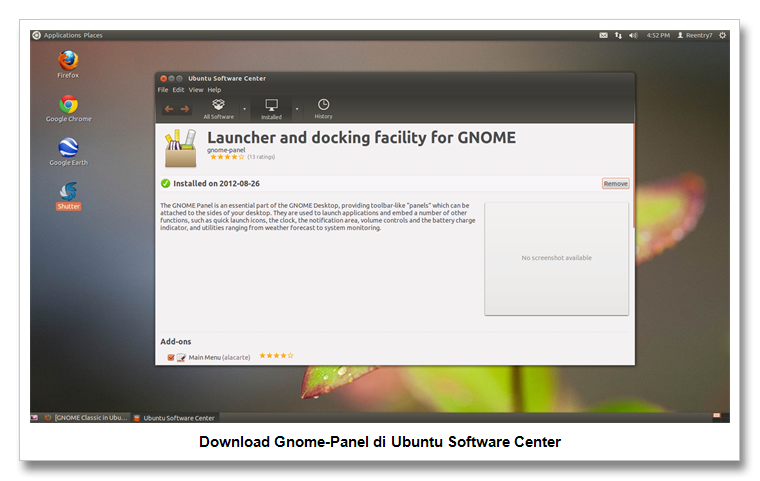This screenshot has width=760, height=481.
Task: Show the All Software view
Action: [219, 109]
